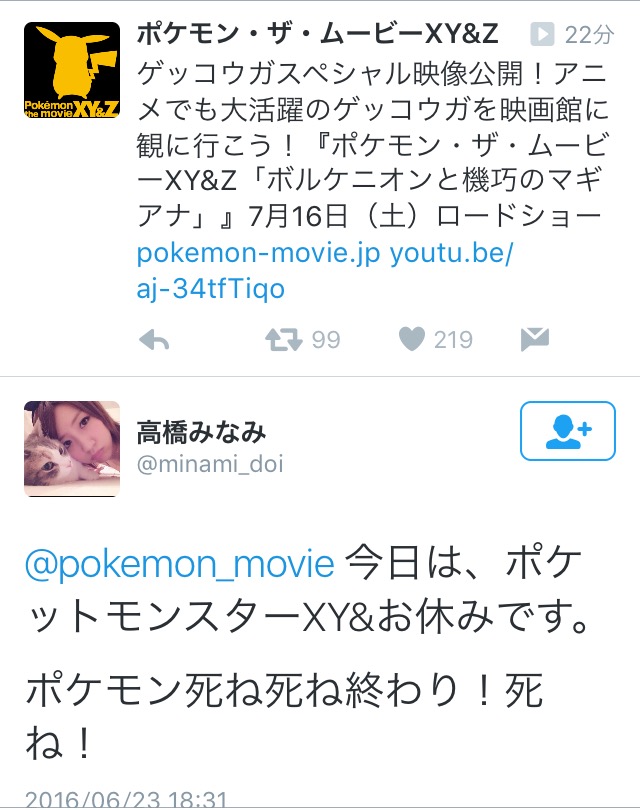Image resolution: width=640 pixels, height=810 pixels.
Task: View the 99 retweets count
Action: 326,340
